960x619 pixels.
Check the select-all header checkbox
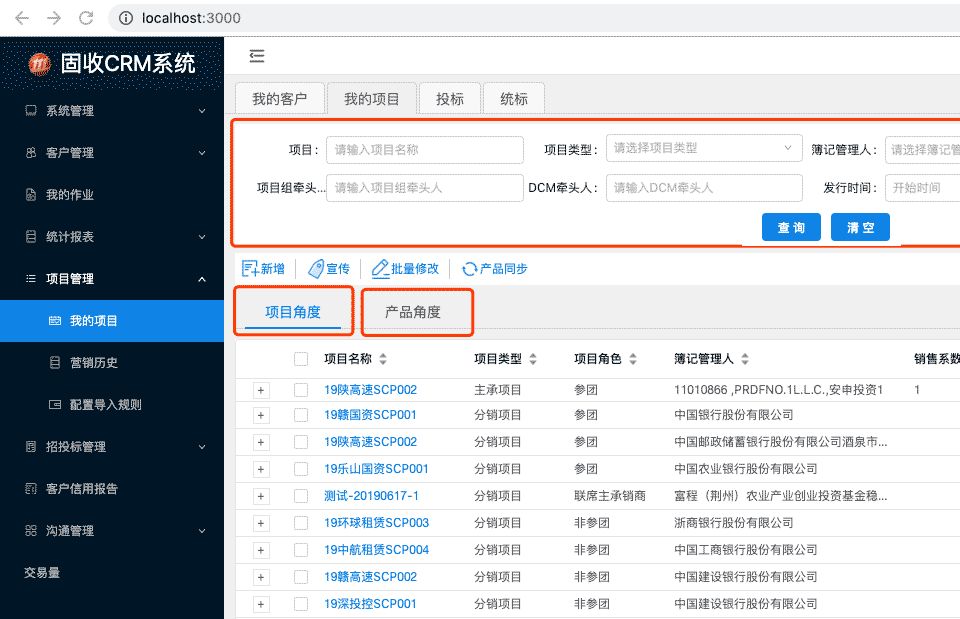(x=301, y=359)
